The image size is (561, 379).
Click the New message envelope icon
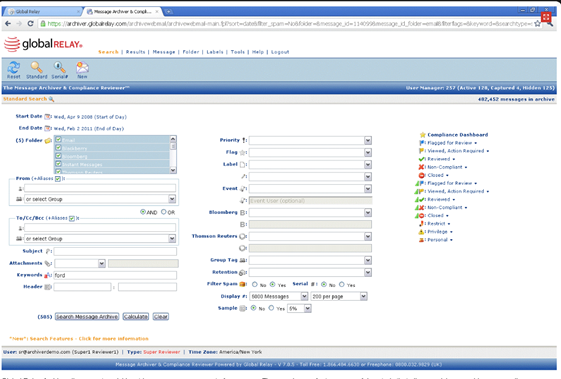click(82, 67)
